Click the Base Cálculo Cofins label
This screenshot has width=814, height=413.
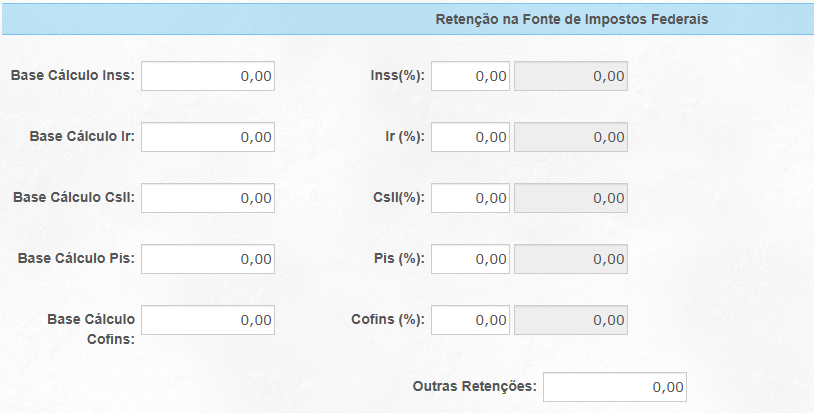91,329
